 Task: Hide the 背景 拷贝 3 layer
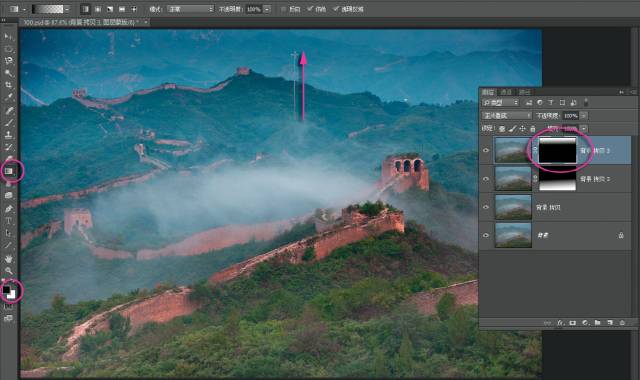[x=486, y=150]
